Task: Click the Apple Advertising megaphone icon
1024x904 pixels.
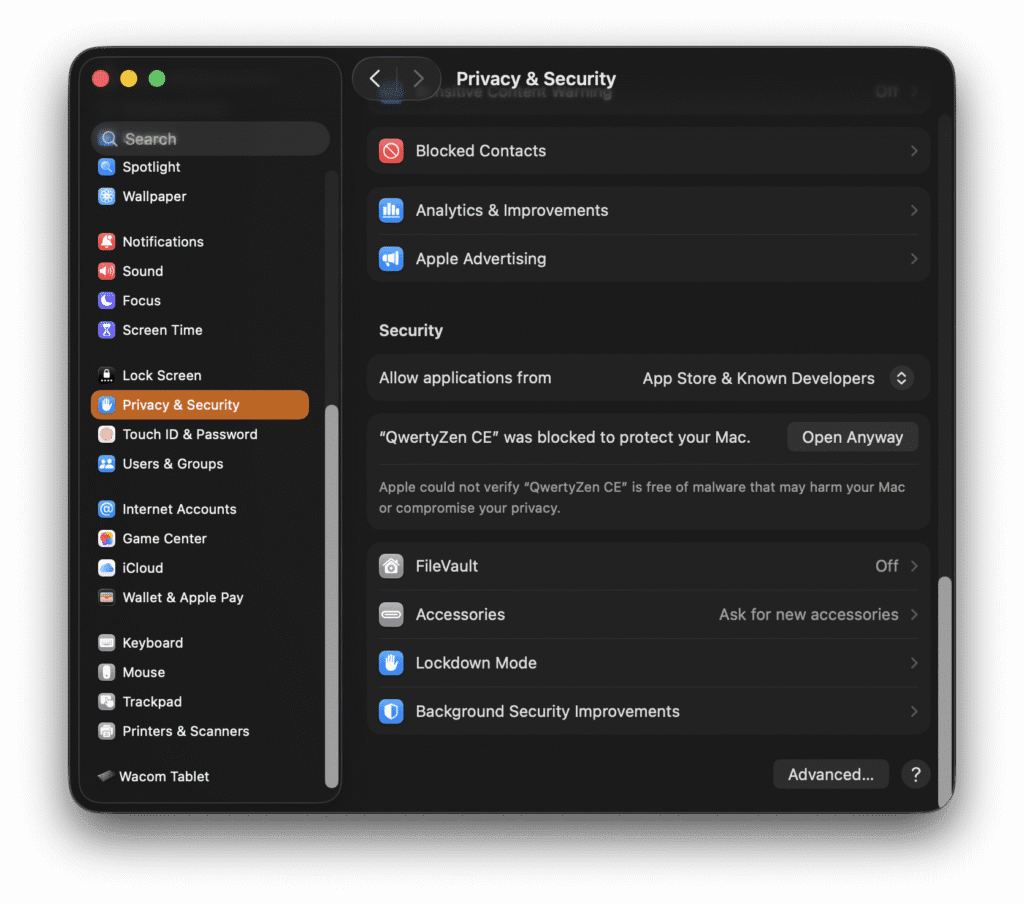Action: click(391, 259)
